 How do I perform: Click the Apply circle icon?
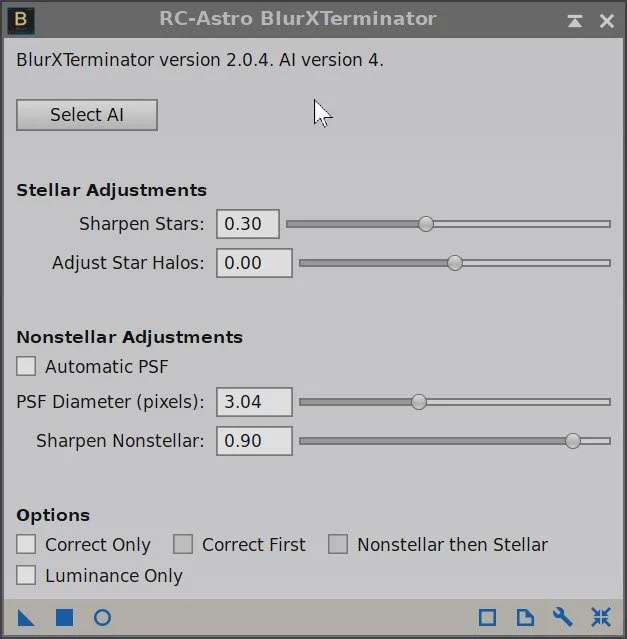(x=102, y=617)
